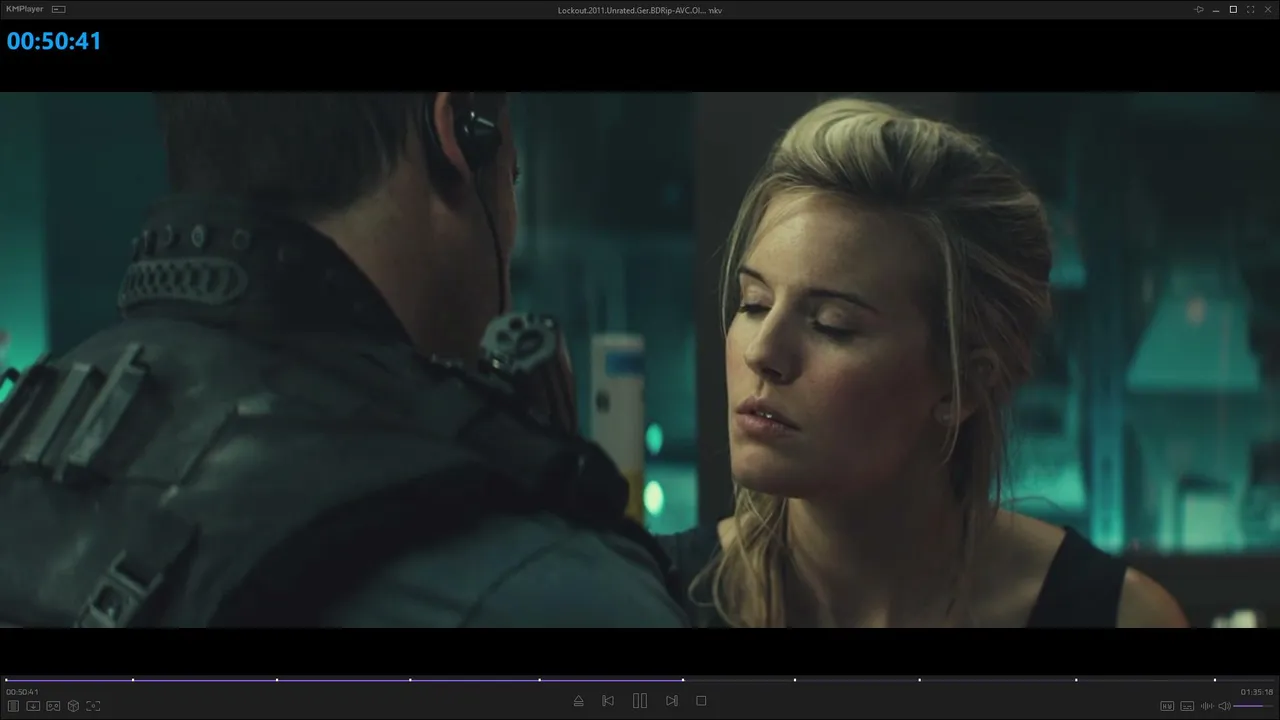Open the KMPlayer main menu logo
This screenshot has height=720, width=1280.
pos(26,9)
